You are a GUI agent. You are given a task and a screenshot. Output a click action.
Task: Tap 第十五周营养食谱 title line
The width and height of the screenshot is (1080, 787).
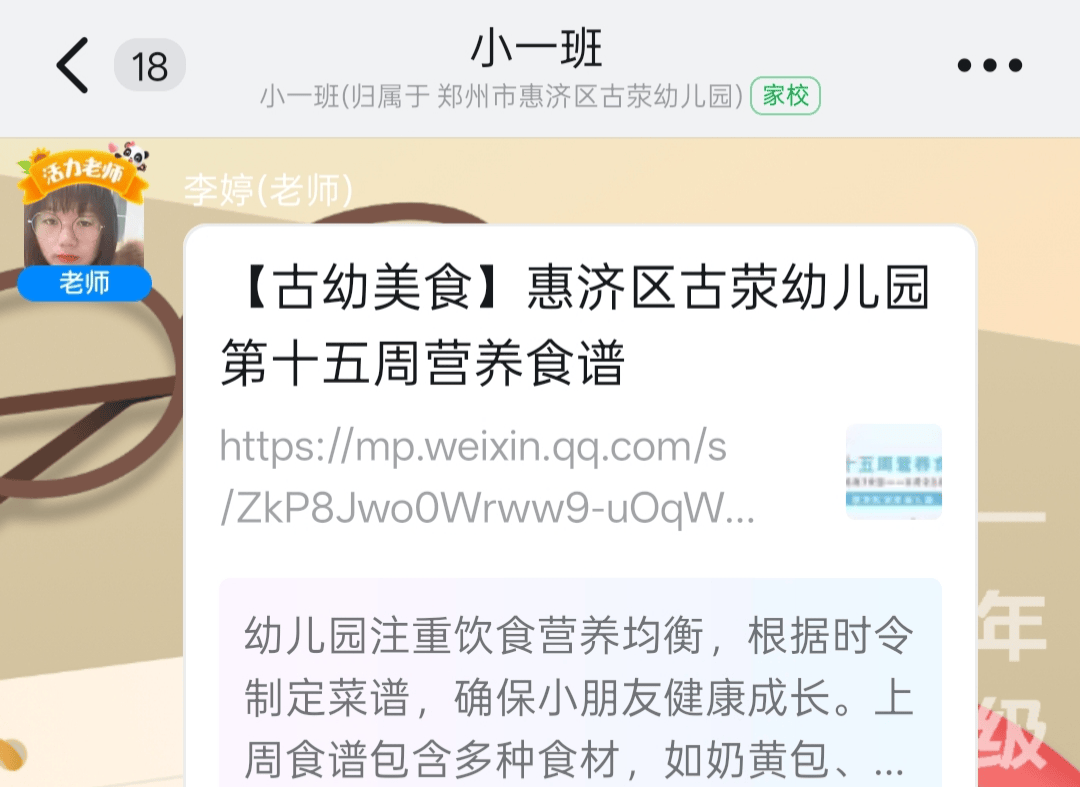tap(422, 363)
